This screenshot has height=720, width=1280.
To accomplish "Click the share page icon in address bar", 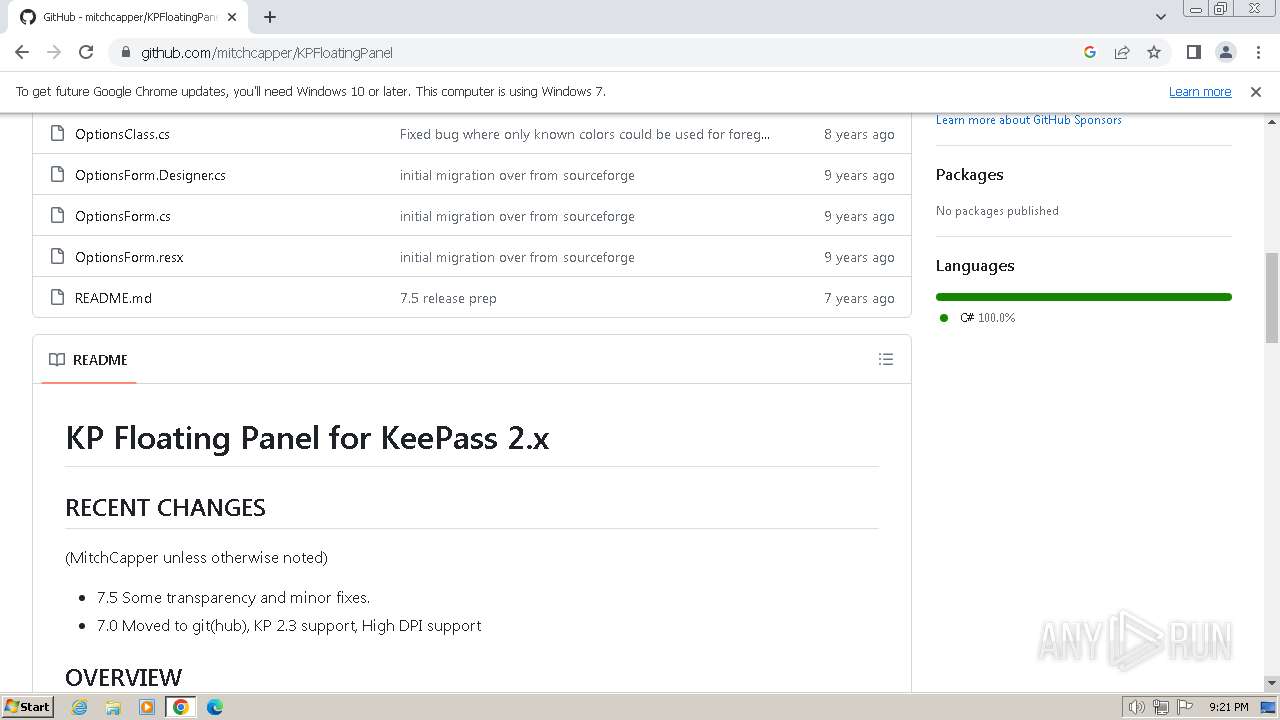I will click(x=1122, y=52).
